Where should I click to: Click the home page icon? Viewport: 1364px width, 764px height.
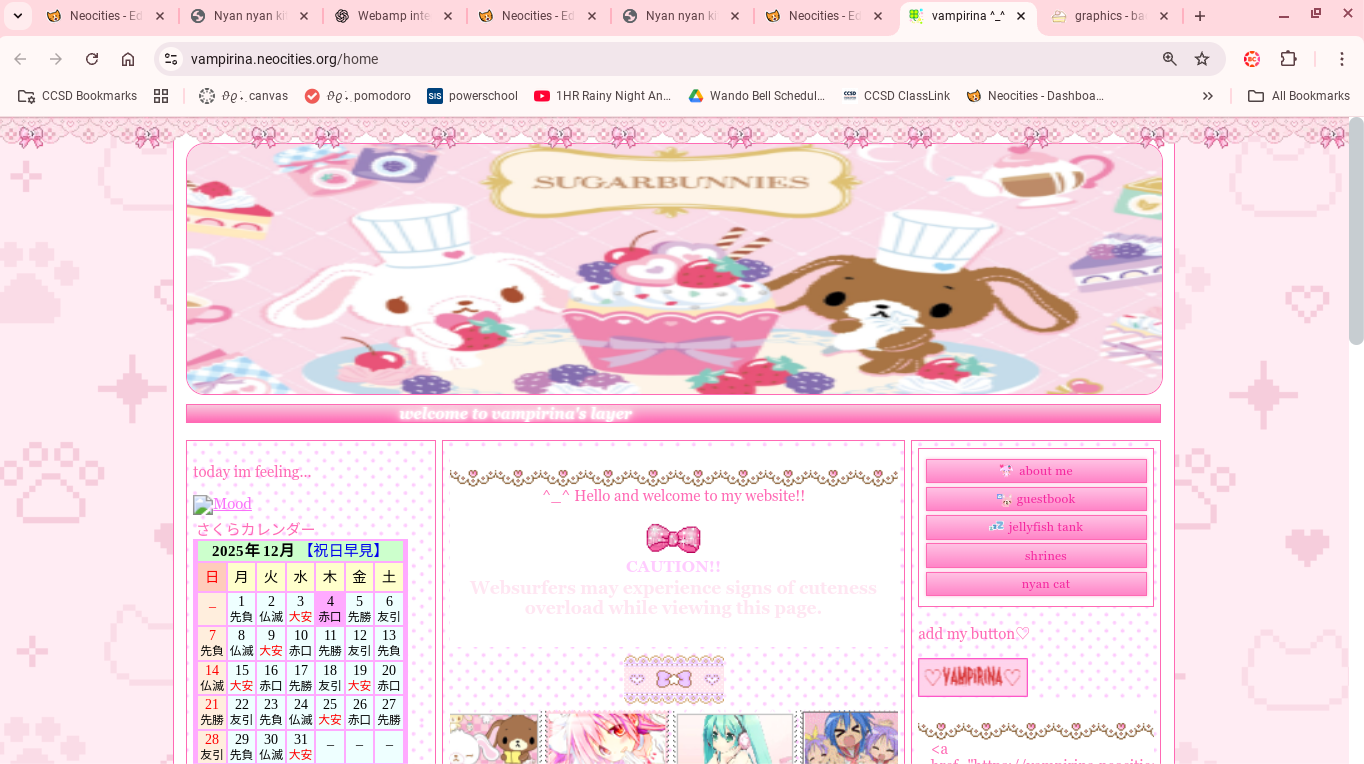pyautogui.click(x=128, y=59)
